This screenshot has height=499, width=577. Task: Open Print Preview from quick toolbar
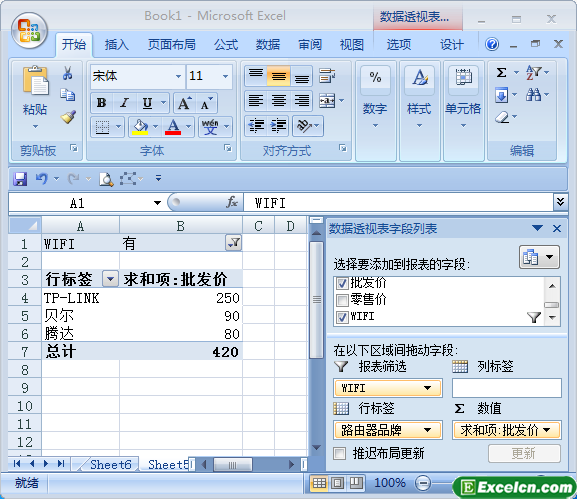pos(106,179)
